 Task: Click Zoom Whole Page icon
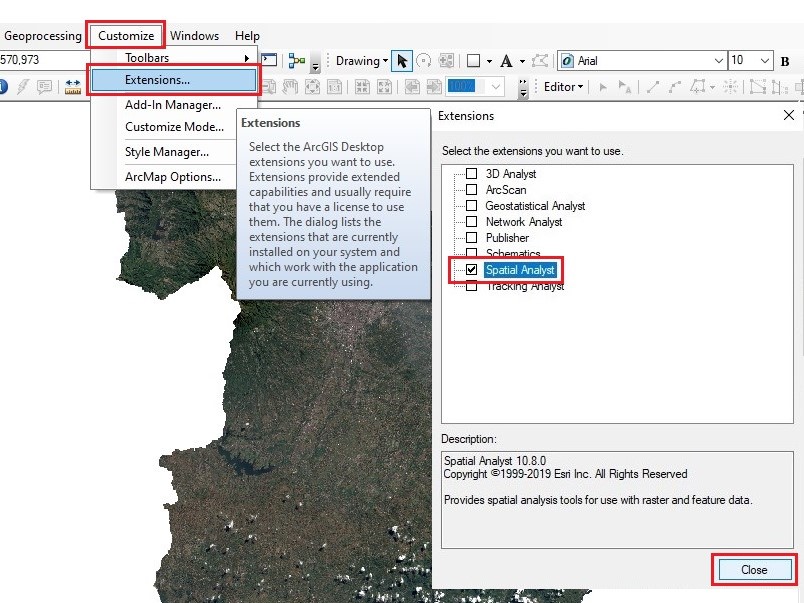pos(312,87)
